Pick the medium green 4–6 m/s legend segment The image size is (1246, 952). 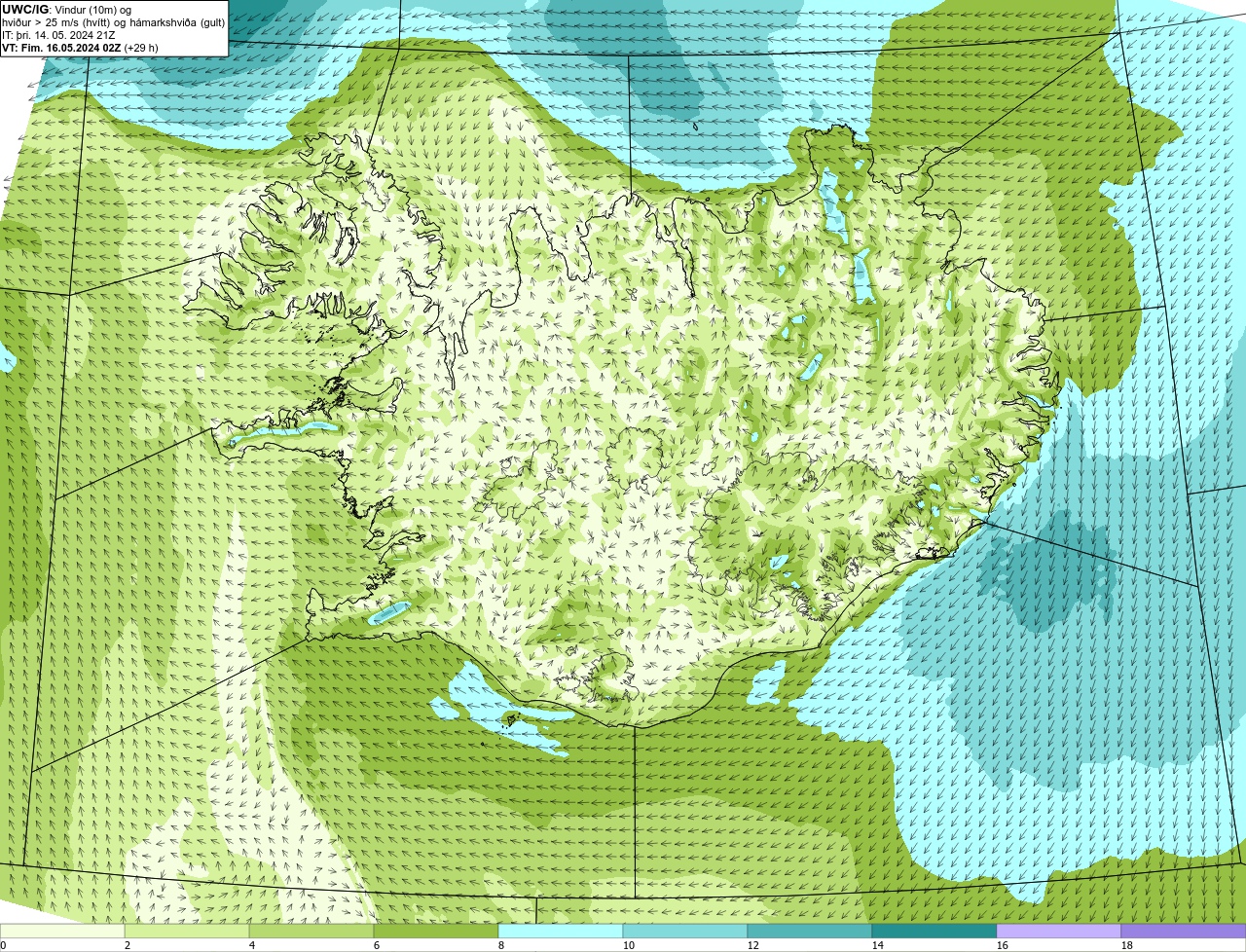[x=311, y=931]
